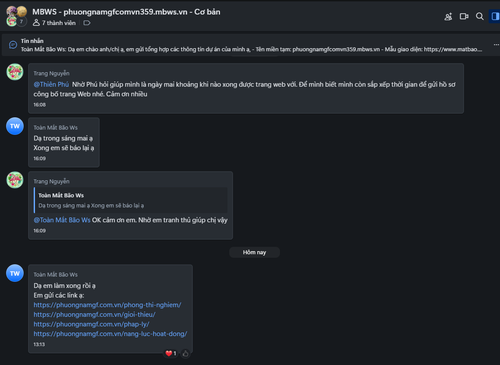Open the 7 thành viên members list
This screenshot has height=365, width=500.
pos(54,23)
